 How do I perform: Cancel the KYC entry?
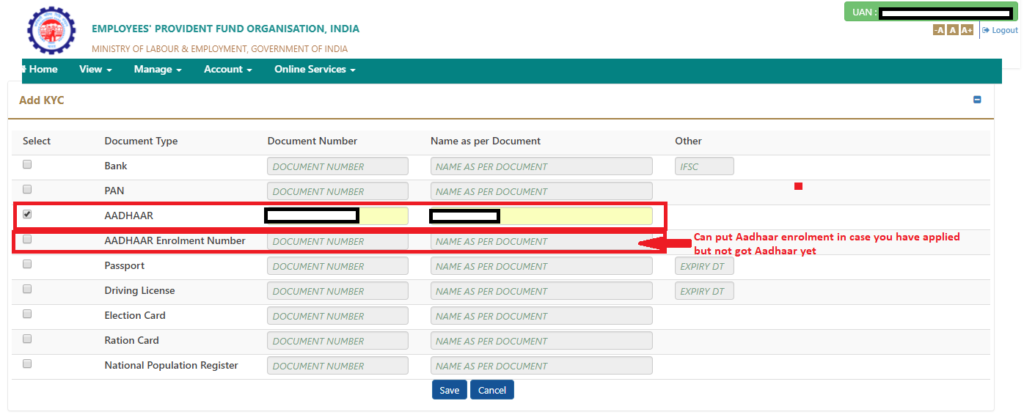point(492,390)
